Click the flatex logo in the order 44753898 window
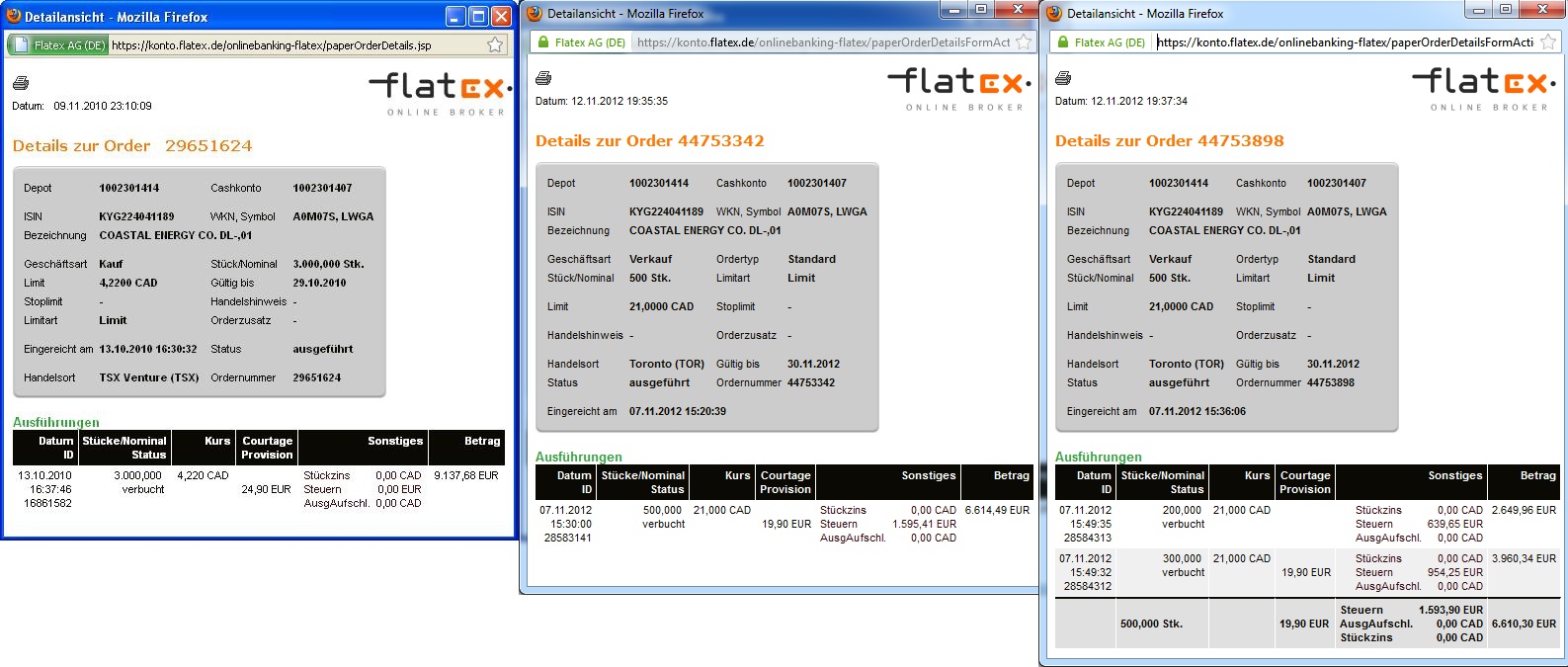The image size is (1568, 667). tap(1482, 86)
